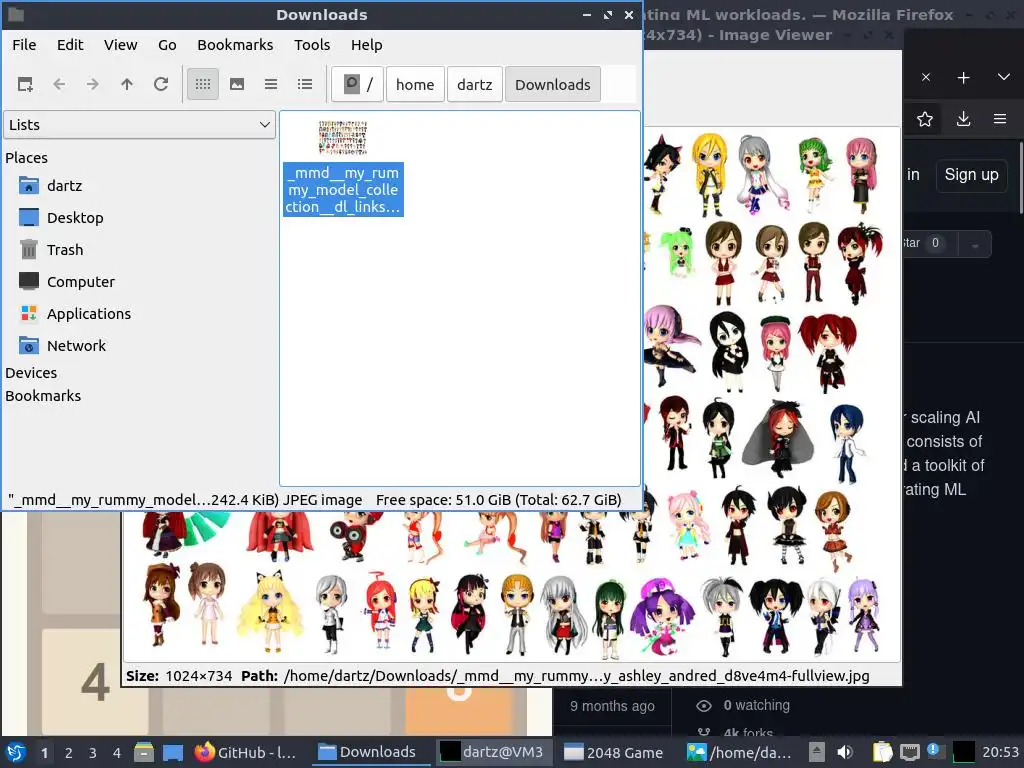The width and height of the screenshot is (1024, 768).
Task: Select the _mmd__my_rummy JPEG thumbnail
Action: (x=343, y=137)
